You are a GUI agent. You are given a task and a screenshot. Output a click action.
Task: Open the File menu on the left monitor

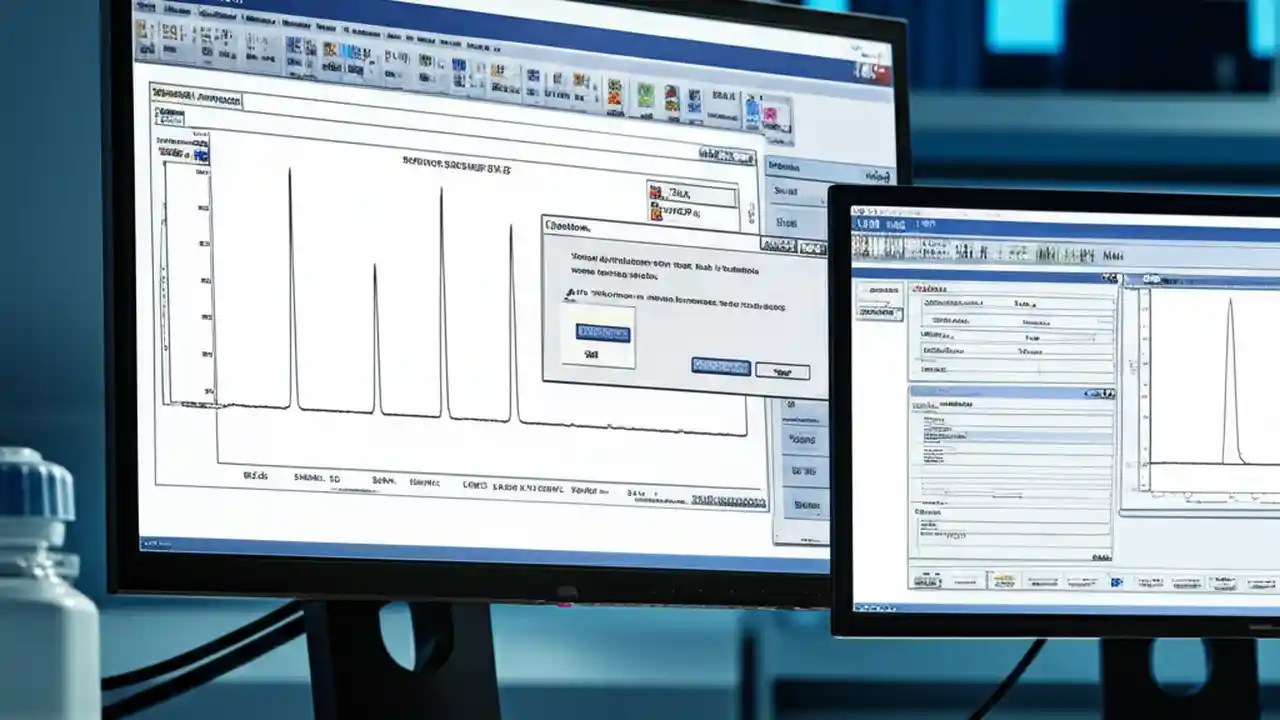145,3
